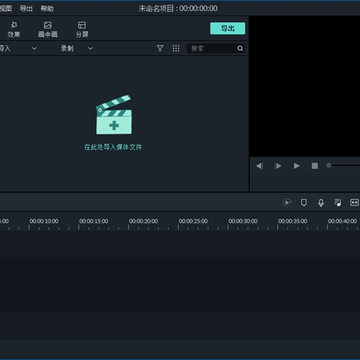
Task: Stop the preview playback
Action: (x=315, y=166)
